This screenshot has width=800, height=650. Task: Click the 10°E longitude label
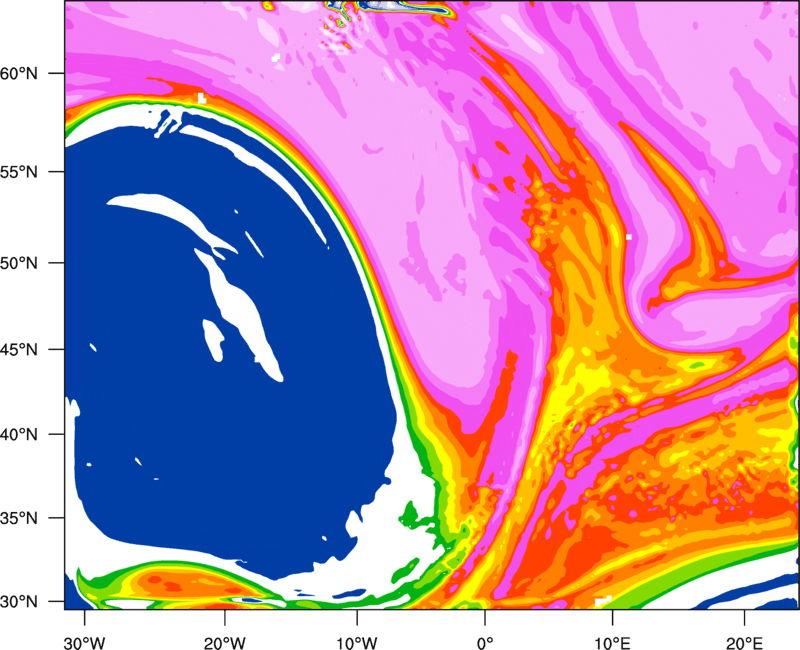(x=612, y=643)
